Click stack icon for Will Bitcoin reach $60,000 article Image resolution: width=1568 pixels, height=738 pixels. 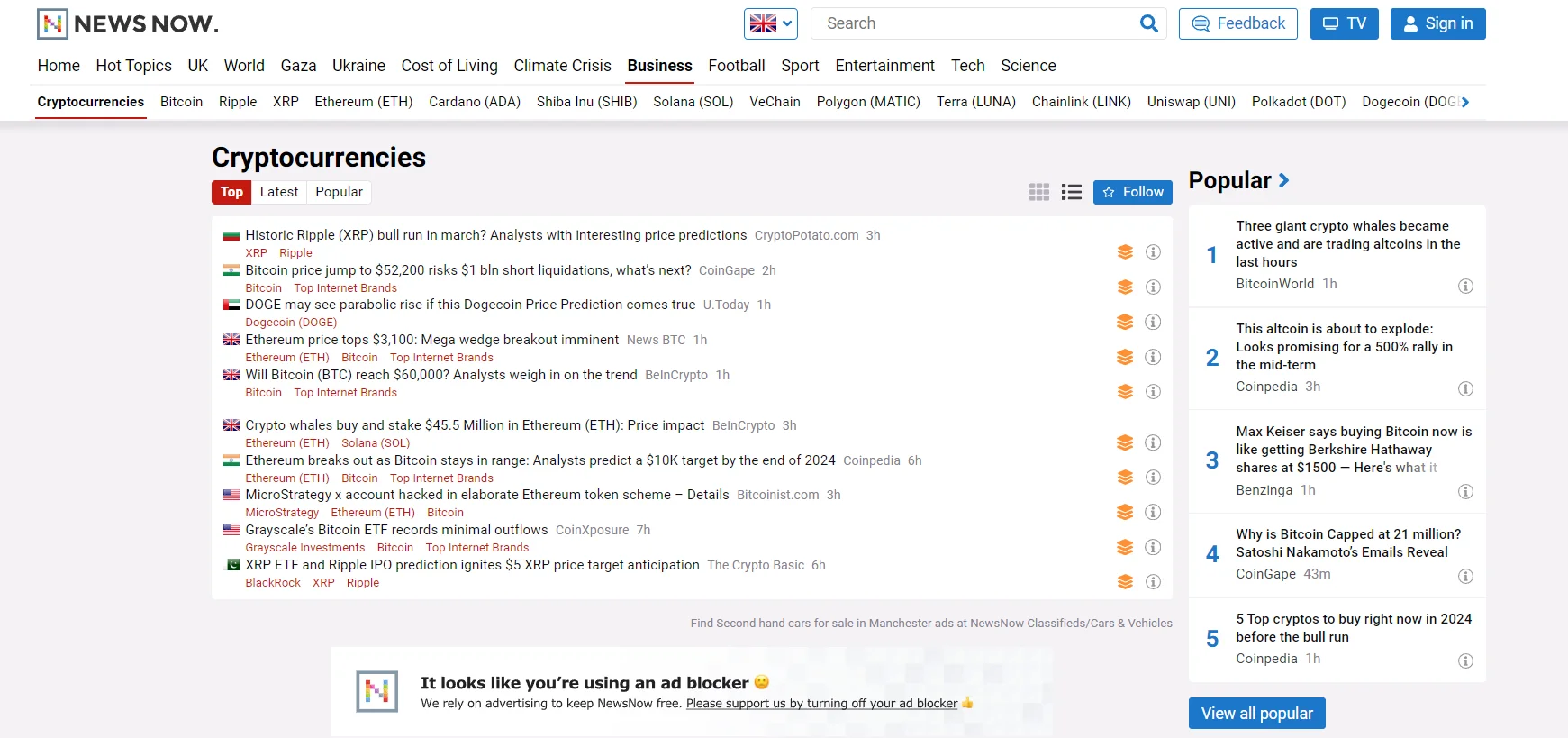[x=1125, y=392]
